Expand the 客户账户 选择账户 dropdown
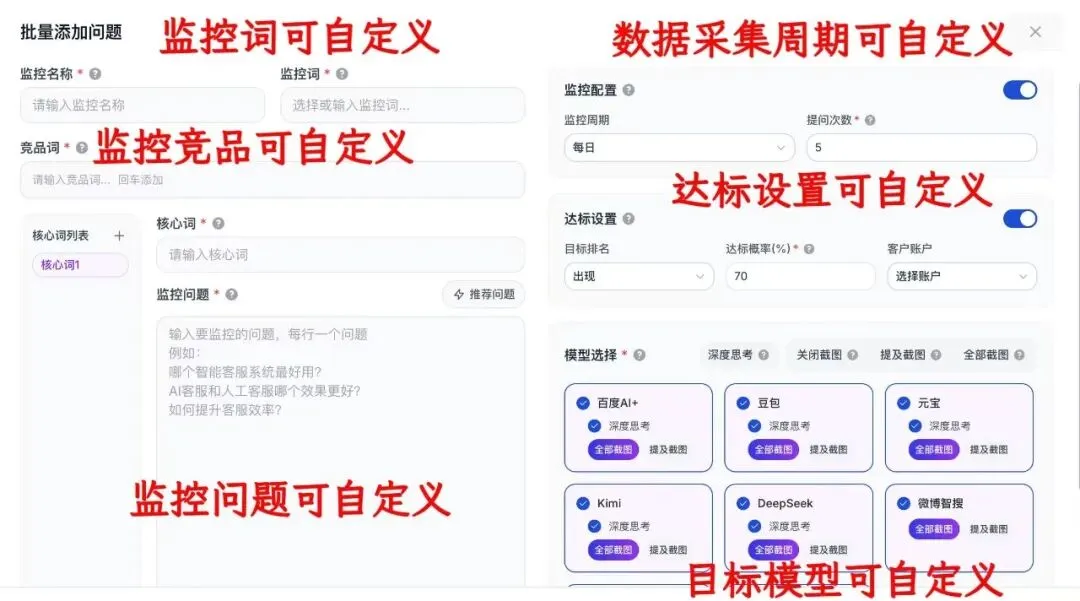 pyautogui.click(x=962, y=276)
